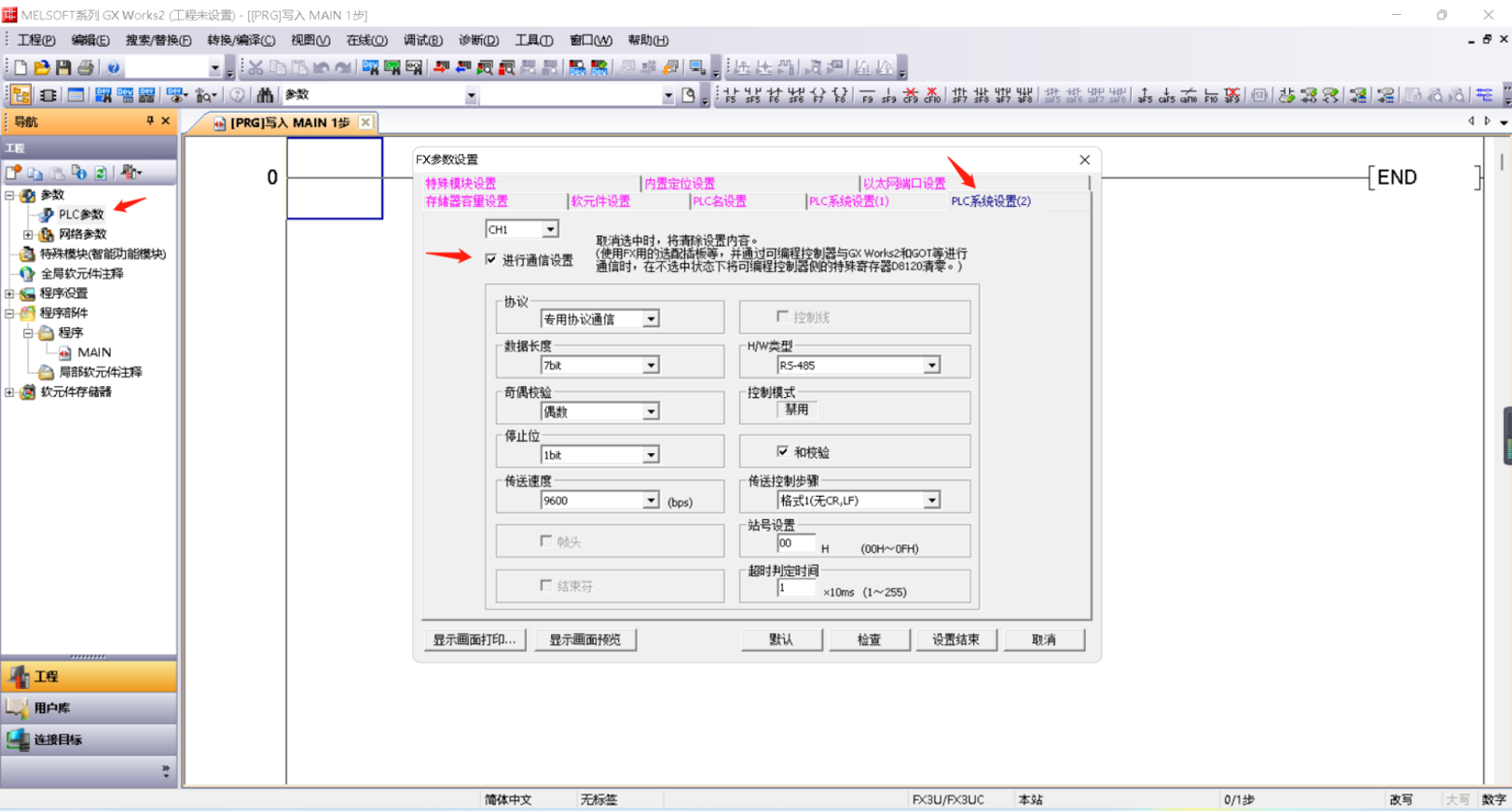Insert falling pulse contact sF8
This screenshot has width=1512, height=811.
point(981,95)
